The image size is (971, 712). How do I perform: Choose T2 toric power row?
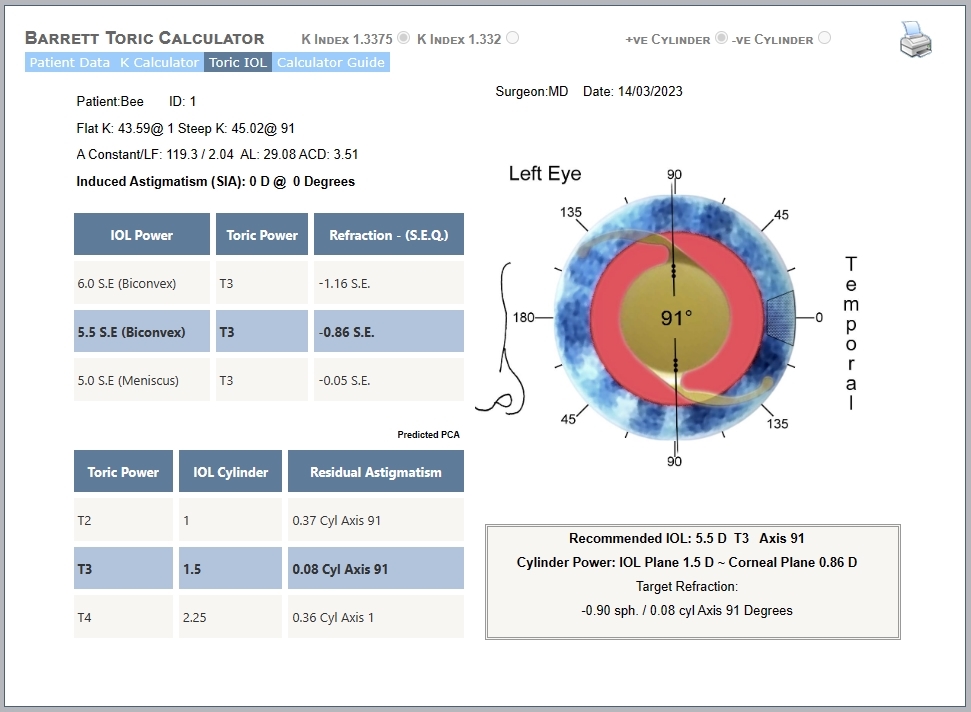pos(269,520)
